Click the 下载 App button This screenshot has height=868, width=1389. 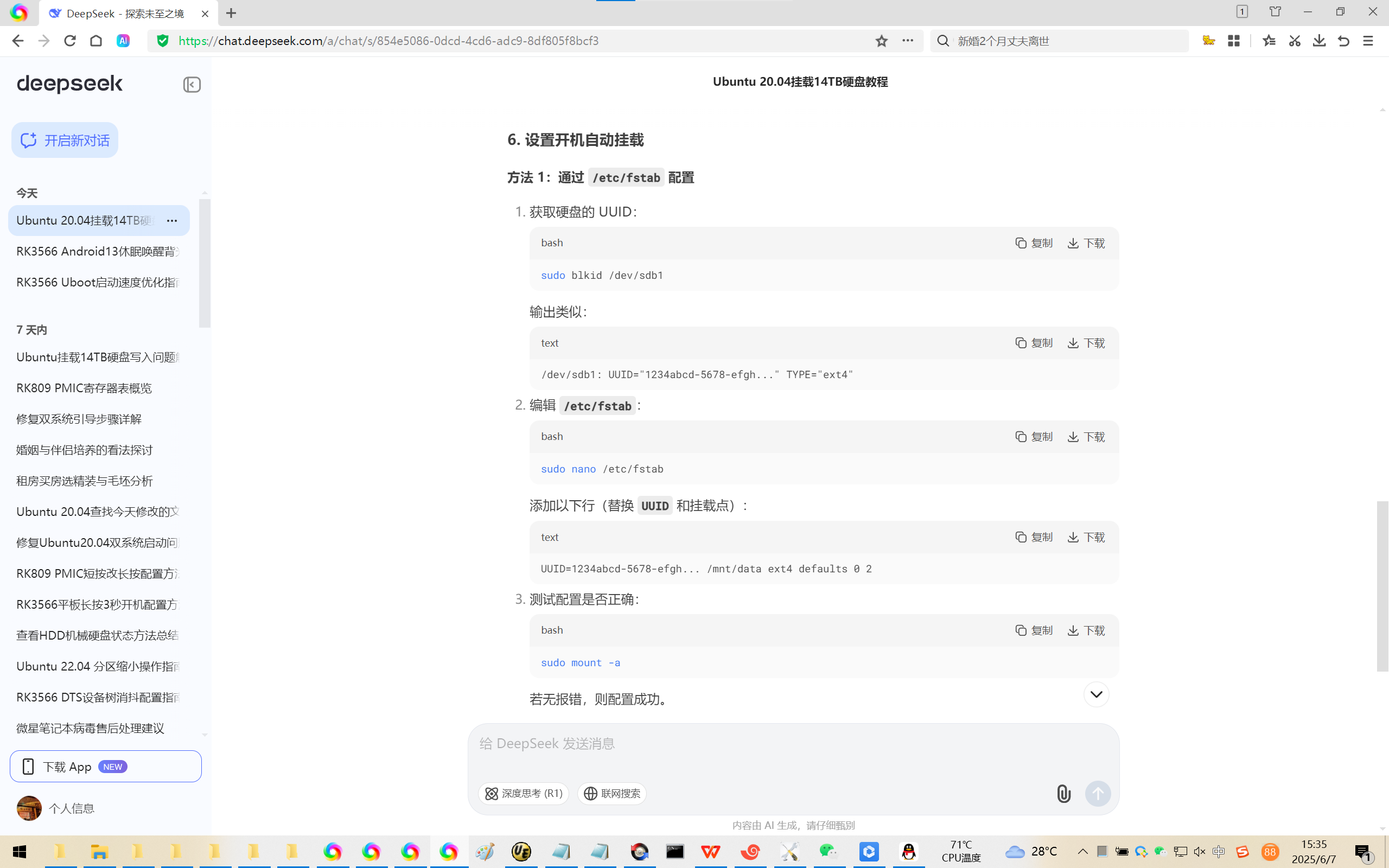[x=106, y=767]
